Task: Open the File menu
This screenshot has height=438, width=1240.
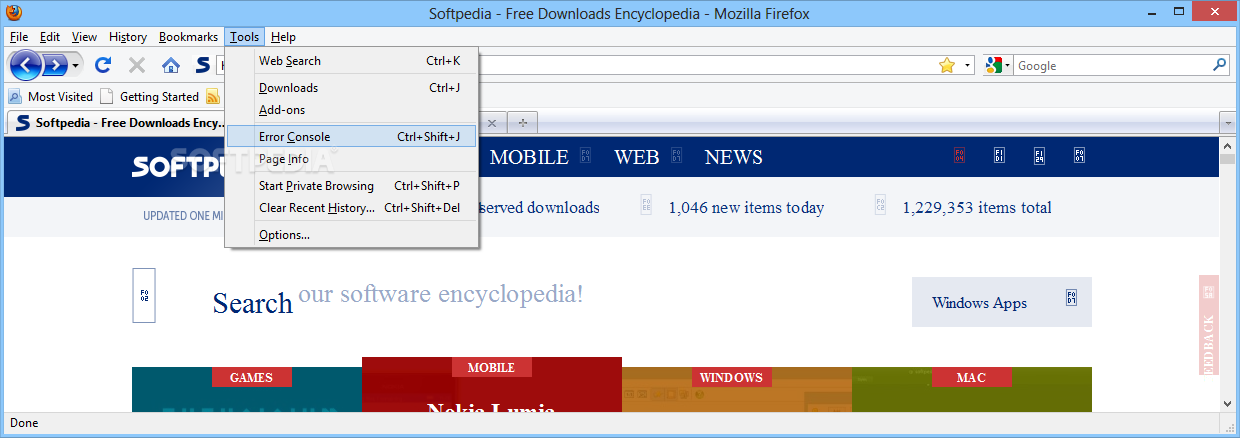Action: pos(19,37)
